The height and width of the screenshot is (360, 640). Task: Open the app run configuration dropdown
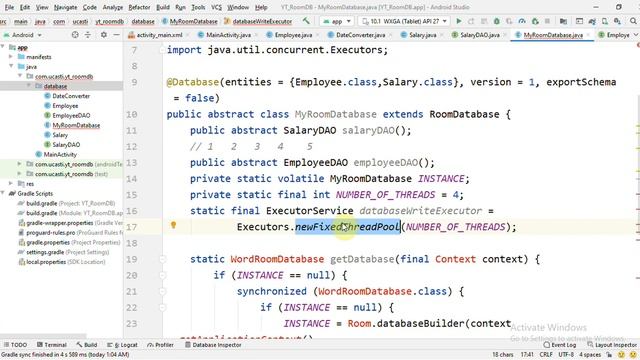pos(337,21)
